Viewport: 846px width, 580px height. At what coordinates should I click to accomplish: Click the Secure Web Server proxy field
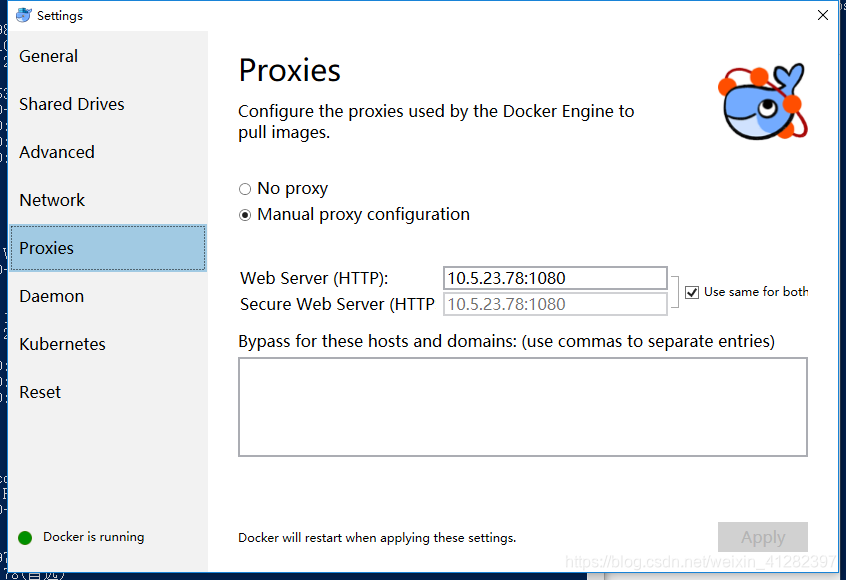tap(555, 304)
